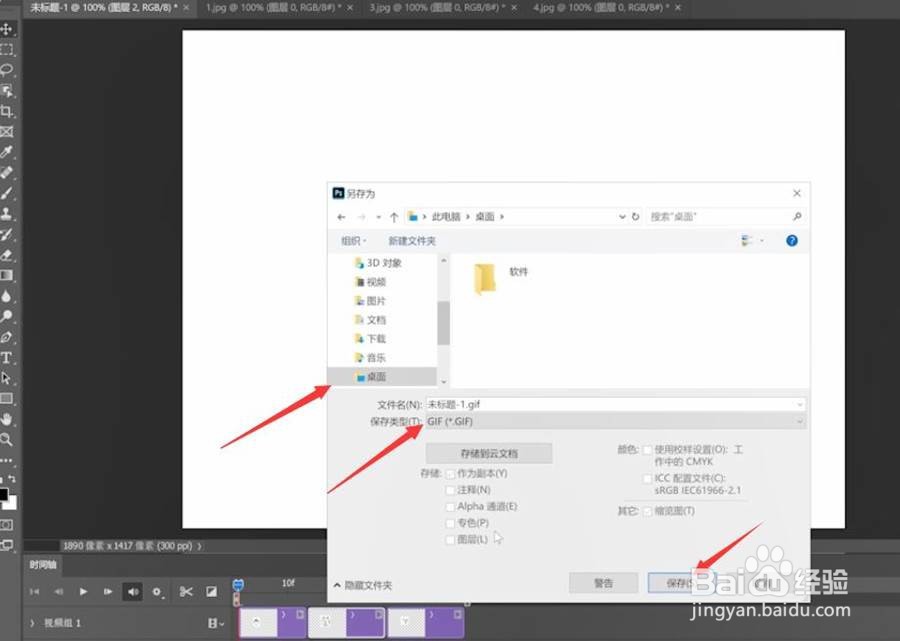Switch to the 3.jpg document tab
The width and height of the screenshot is (900, 641).
coord(437,8)
